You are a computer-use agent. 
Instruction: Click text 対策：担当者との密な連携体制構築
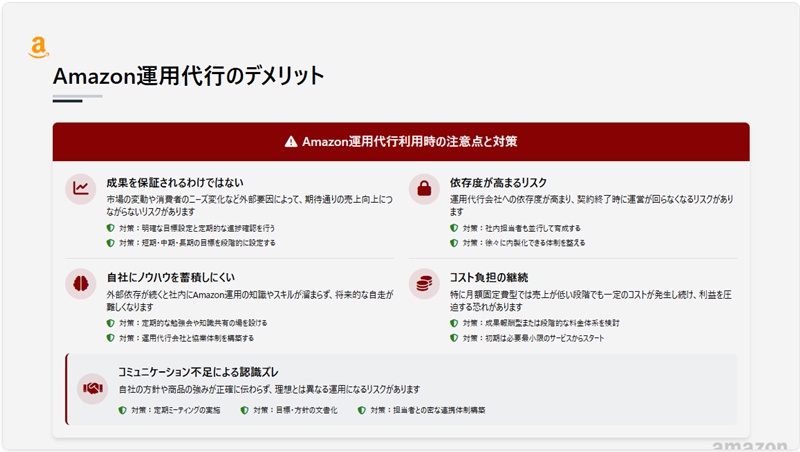(428, 410)
